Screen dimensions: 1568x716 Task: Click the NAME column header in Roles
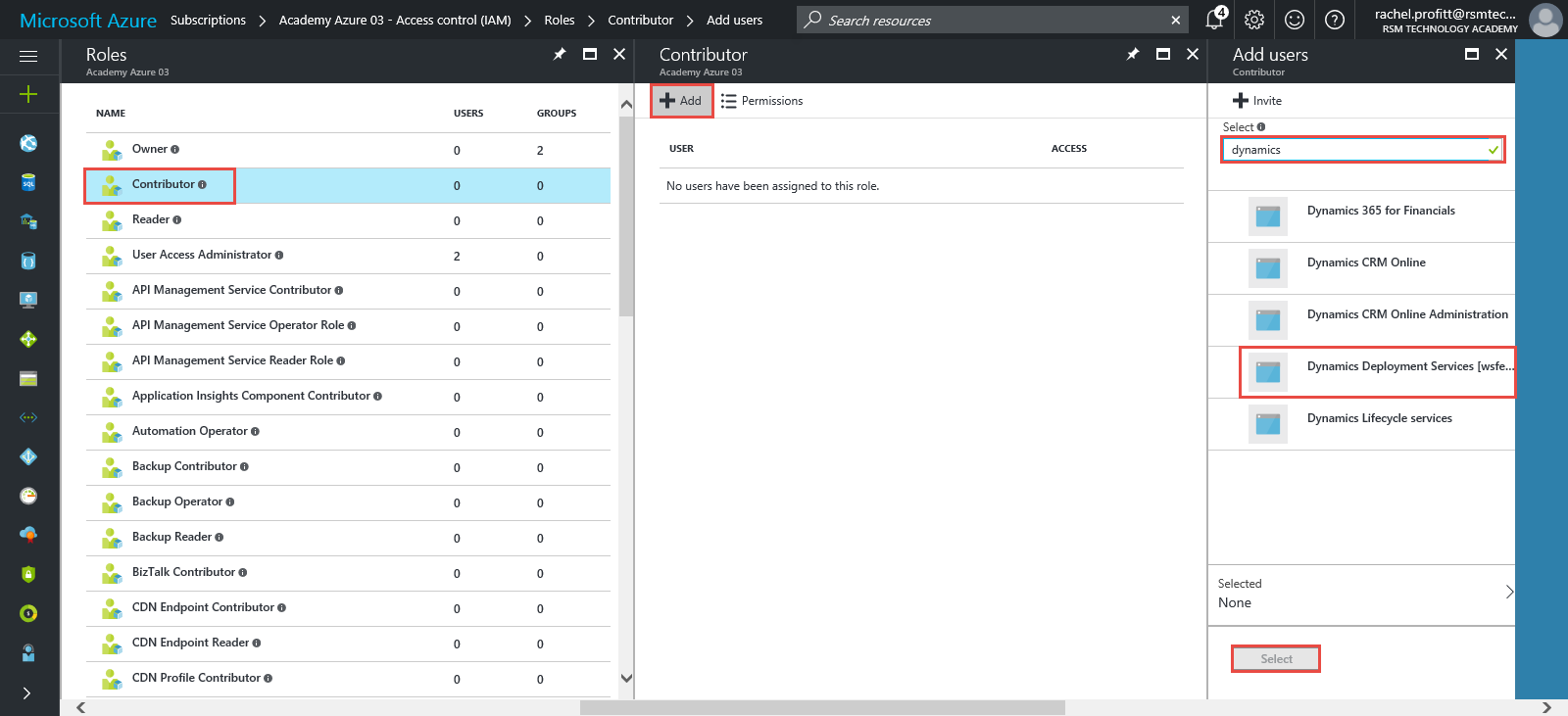(x=111, y=114)
